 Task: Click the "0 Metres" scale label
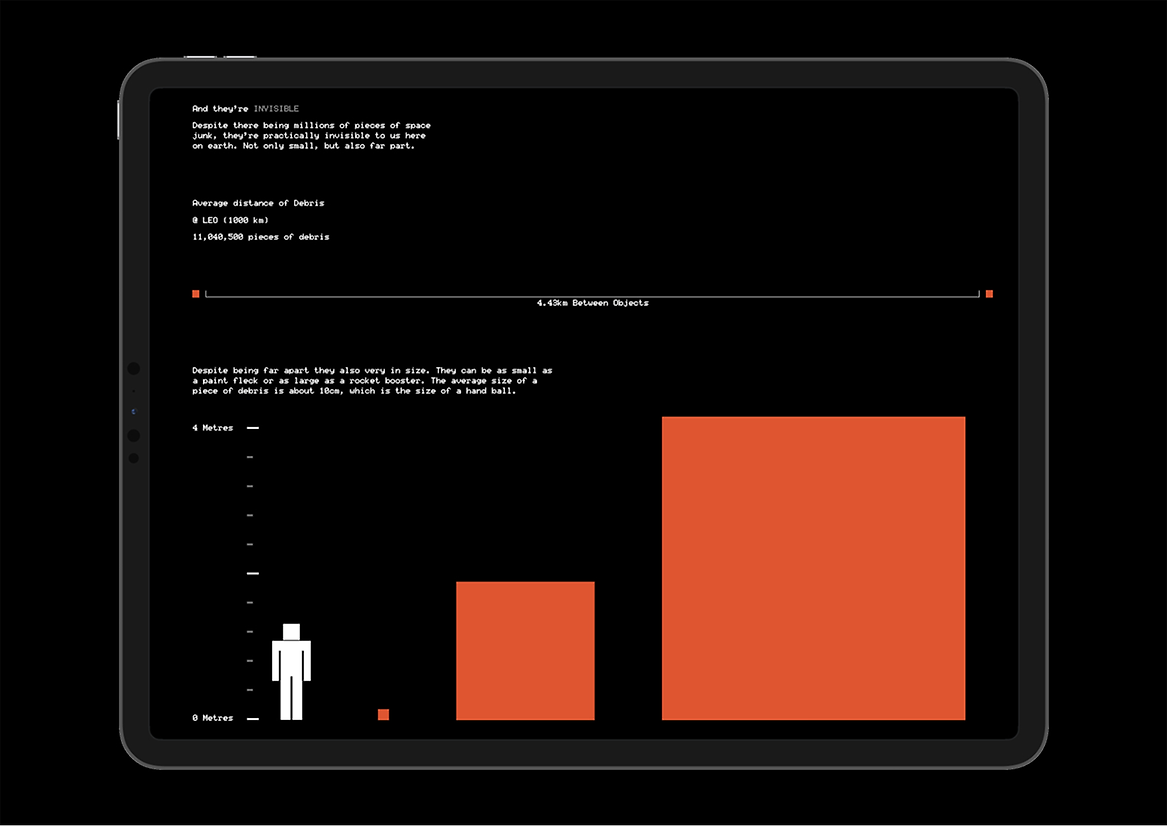click(x=212, y=718)
